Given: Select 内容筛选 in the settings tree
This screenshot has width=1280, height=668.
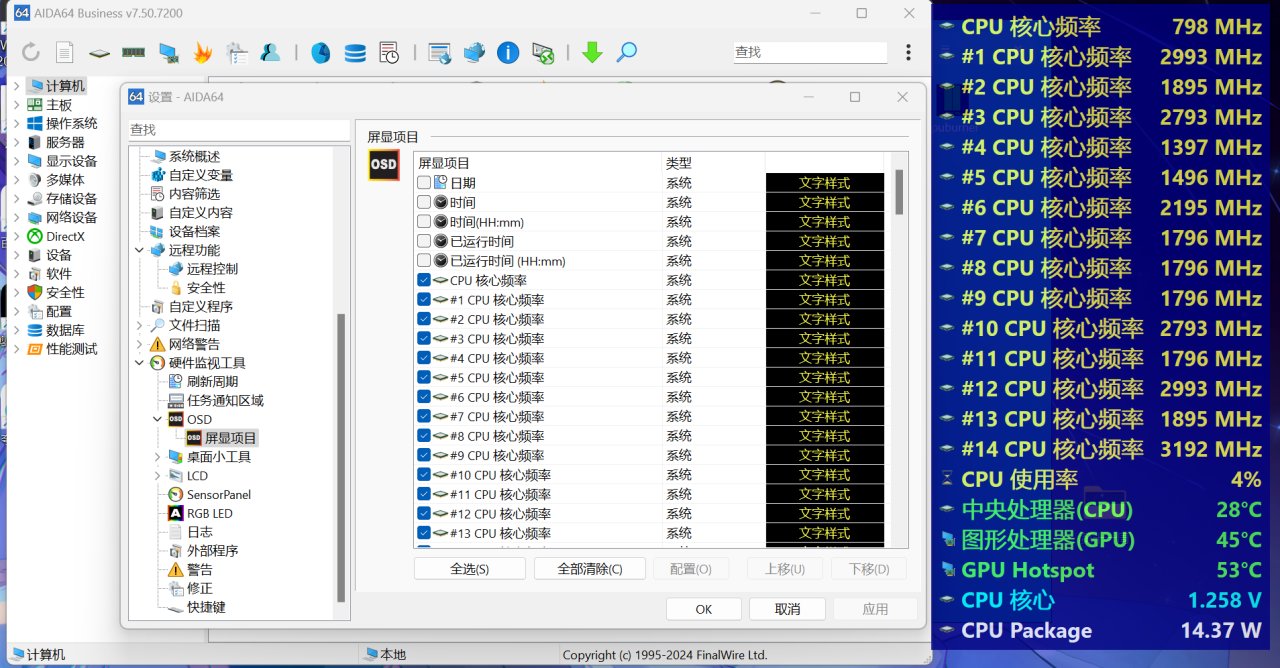Looking at the screenshot, I should [x=194, y=194].
